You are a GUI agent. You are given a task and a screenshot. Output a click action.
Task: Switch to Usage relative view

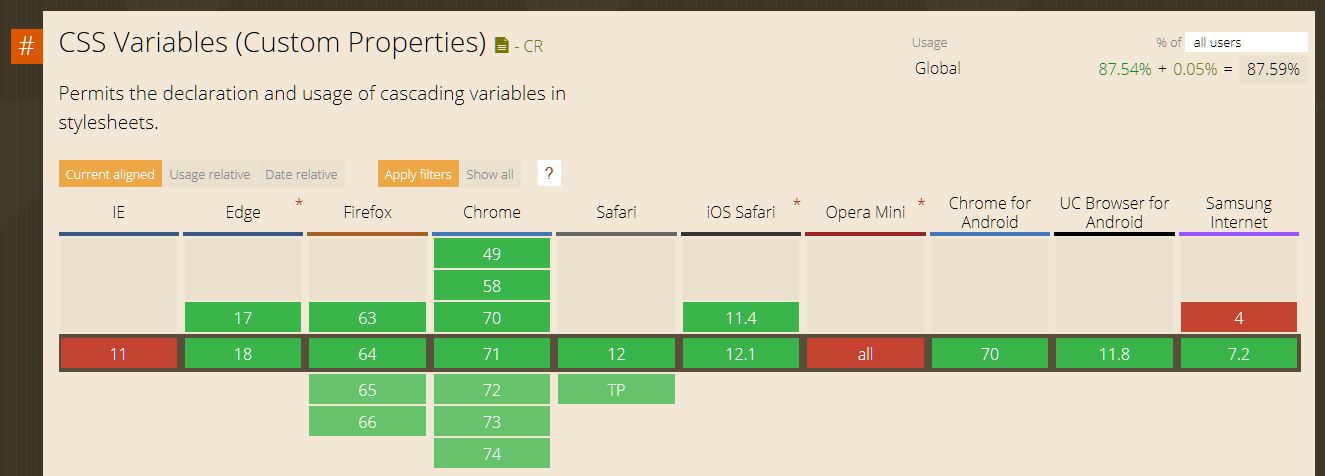pos(209,174)
